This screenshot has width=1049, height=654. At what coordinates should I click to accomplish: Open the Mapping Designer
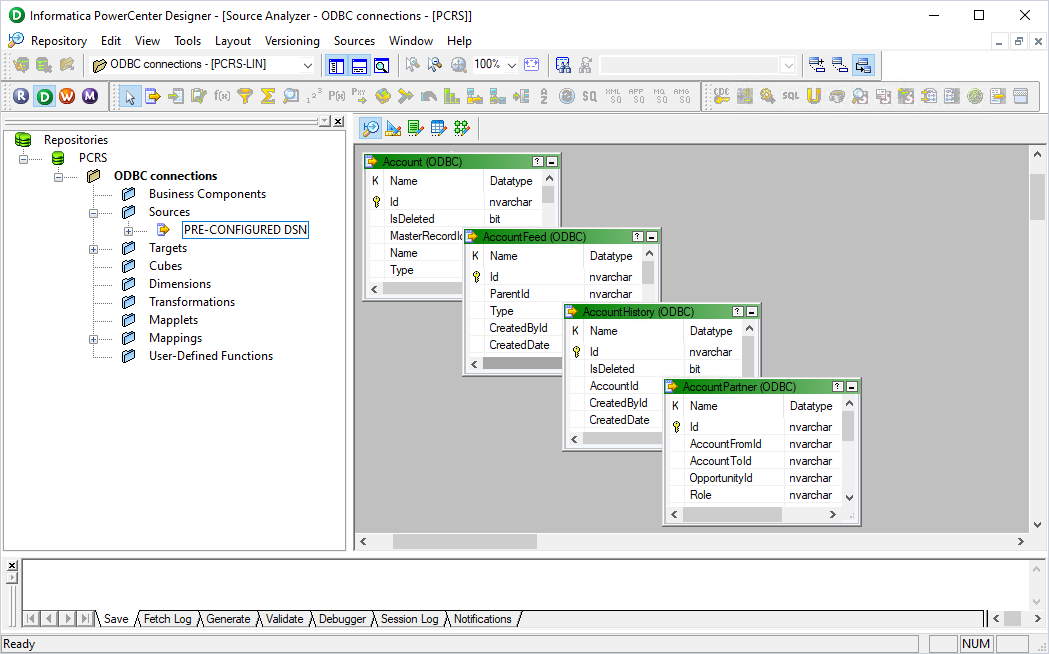pos(461,128)
